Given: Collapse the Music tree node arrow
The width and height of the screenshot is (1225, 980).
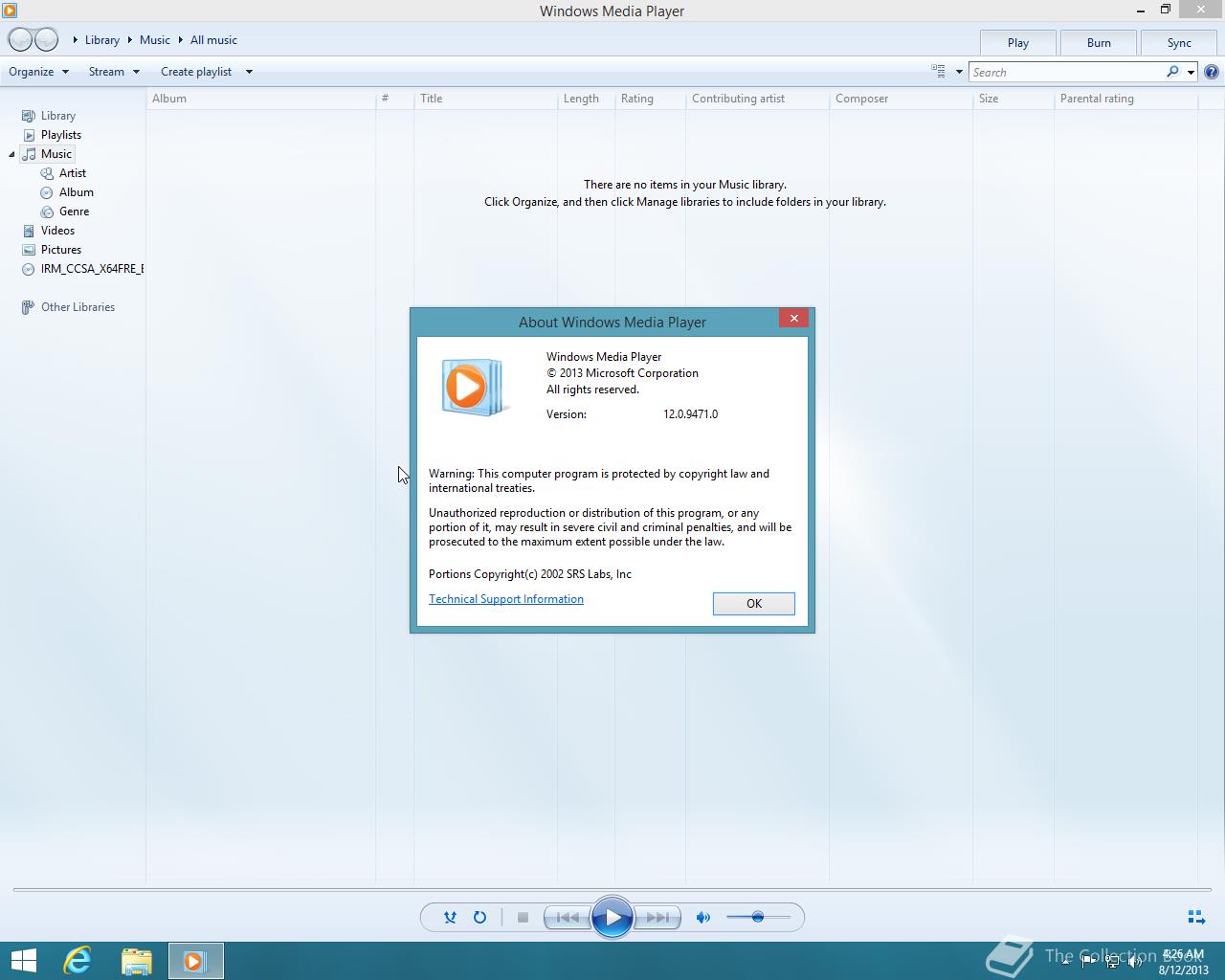Looking at the screenshot, I should tap(11, 154).
